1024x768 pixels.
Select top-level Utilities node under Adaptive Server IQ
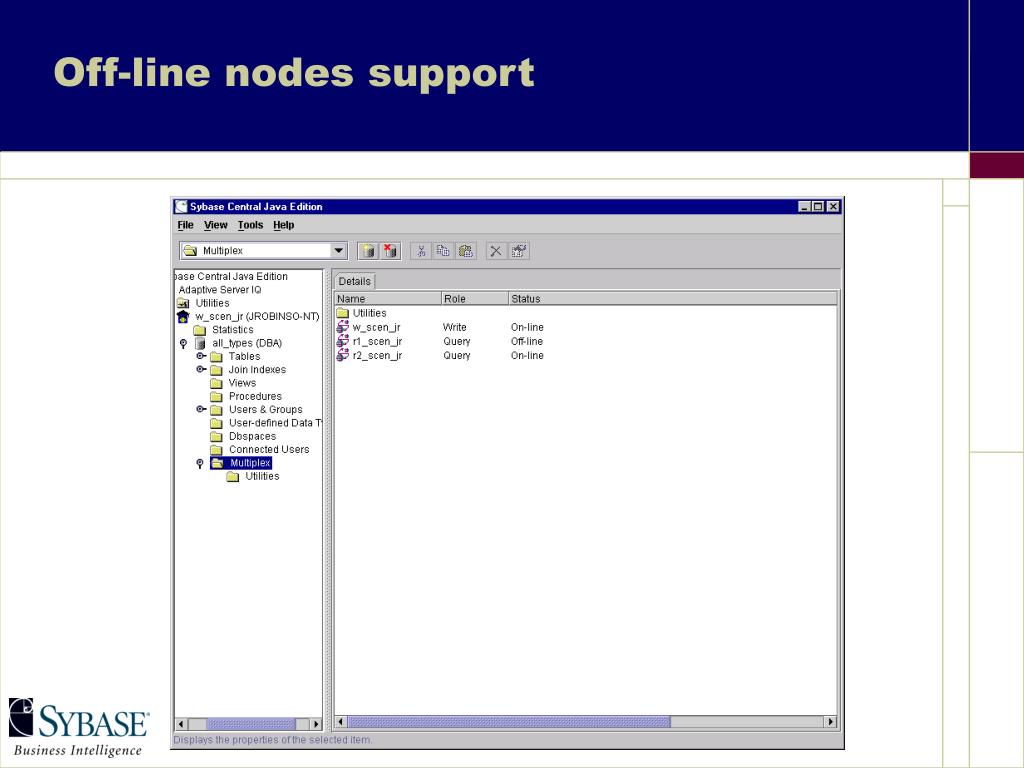pyautogui.click(x=212, y=303)
